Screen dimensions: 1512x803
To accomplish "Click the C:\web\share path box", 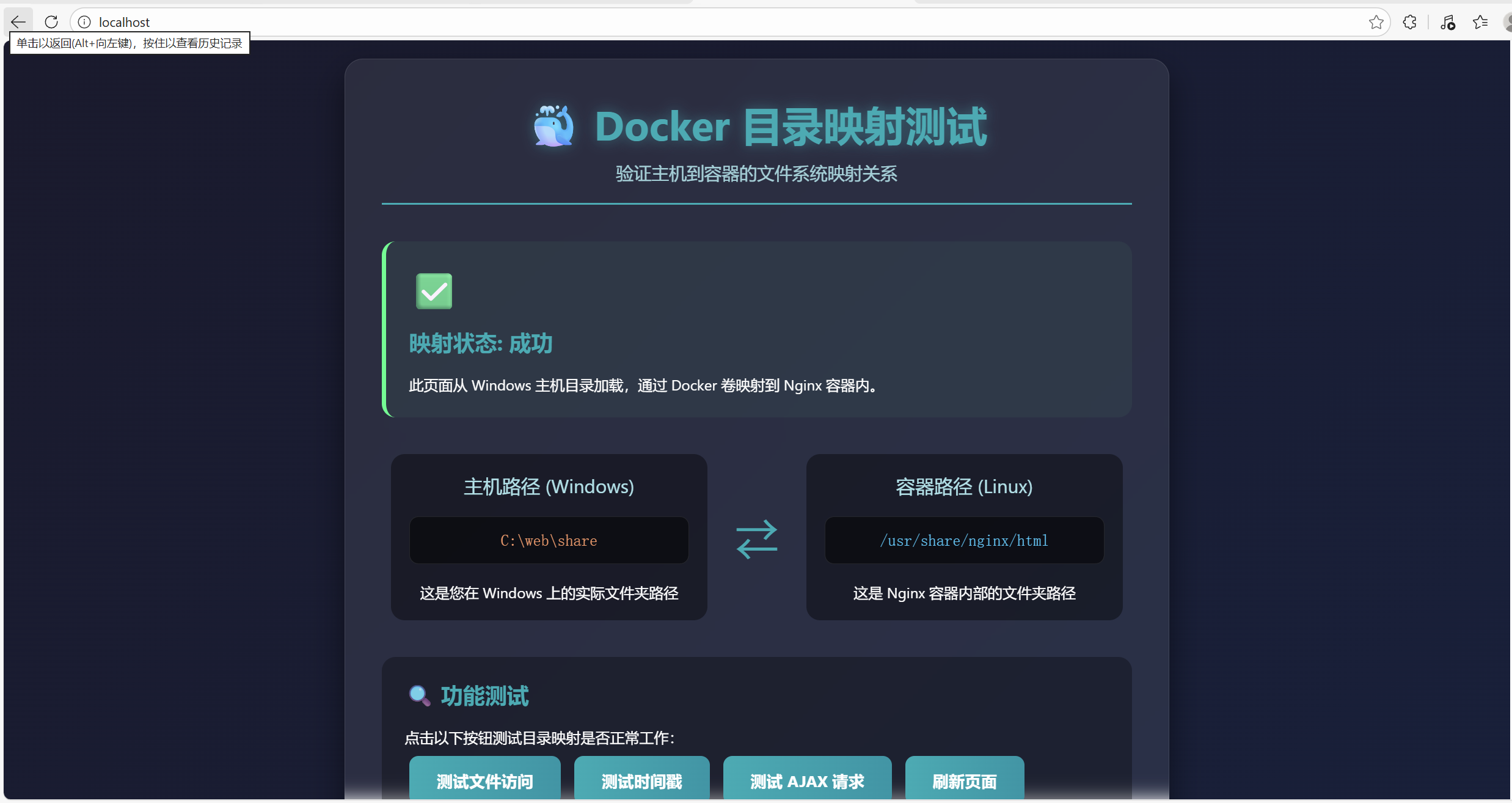I will [x=549, y=540].
